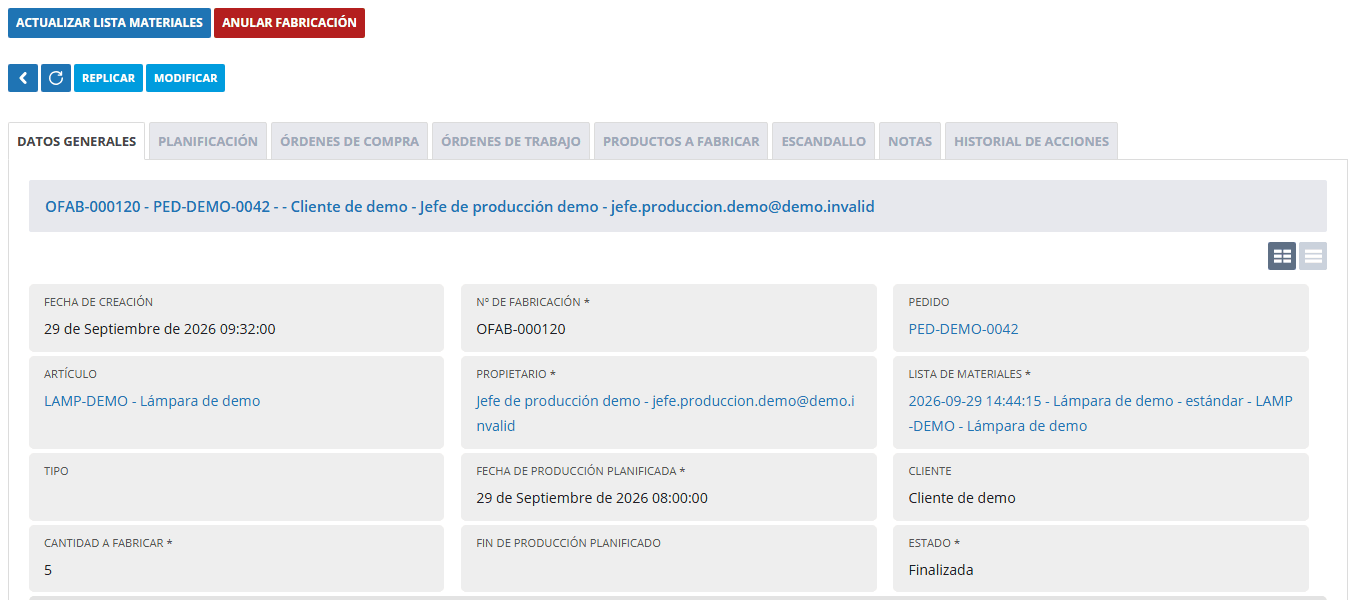Click the refresh circular arrow icon
Screen dimensions: 1356x600
tap(56, 78)
